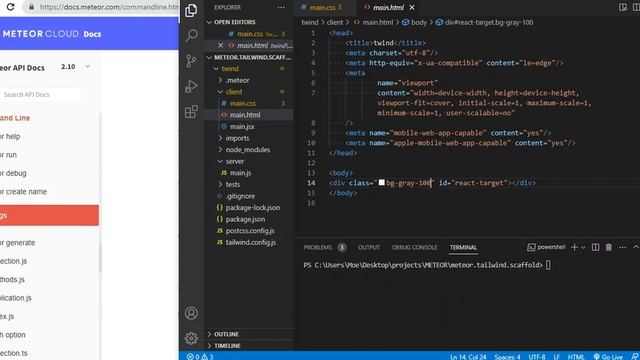
Task: Collapse the twind folder
Action: (x=216, y=69)
